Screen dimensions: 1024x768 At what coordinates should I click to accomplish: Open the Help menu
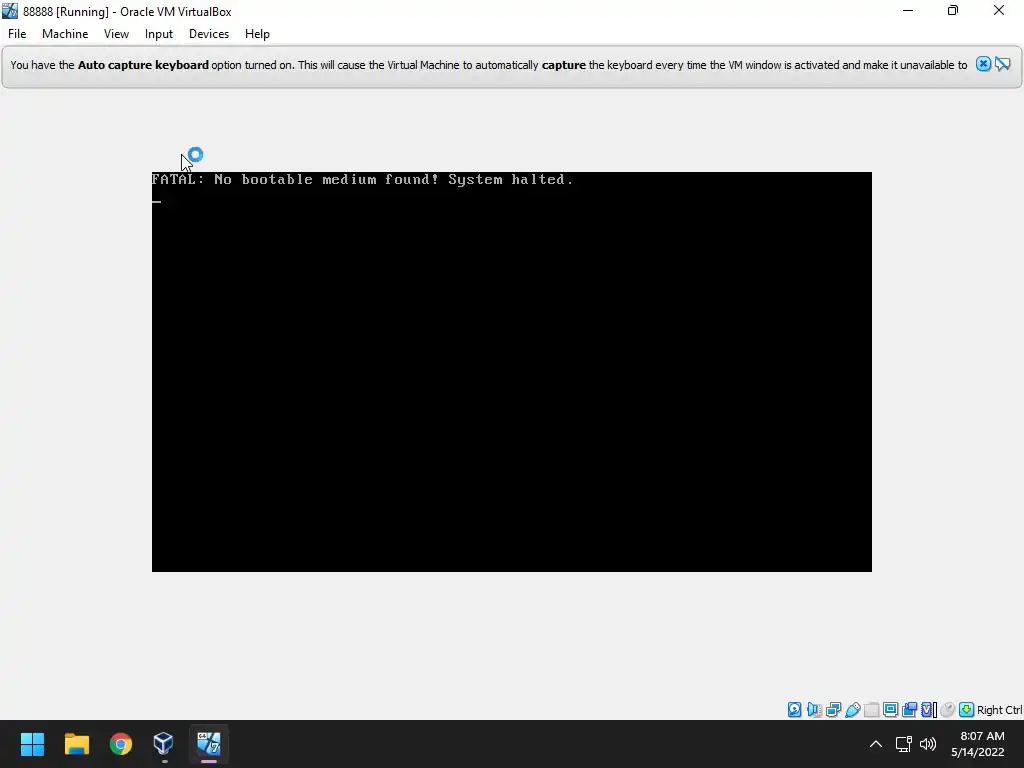point(257,34)
